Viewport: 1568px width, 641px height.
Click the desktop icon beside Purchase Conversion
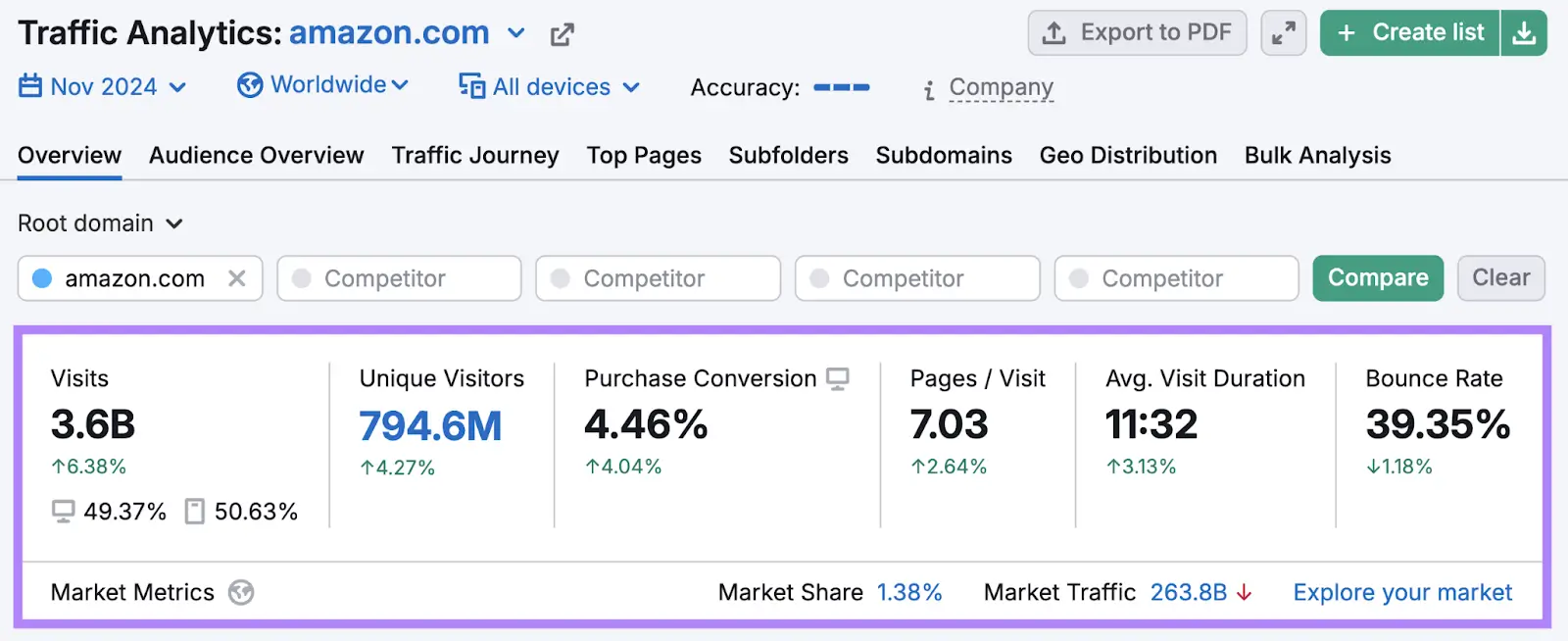click(x=838, y=379)
